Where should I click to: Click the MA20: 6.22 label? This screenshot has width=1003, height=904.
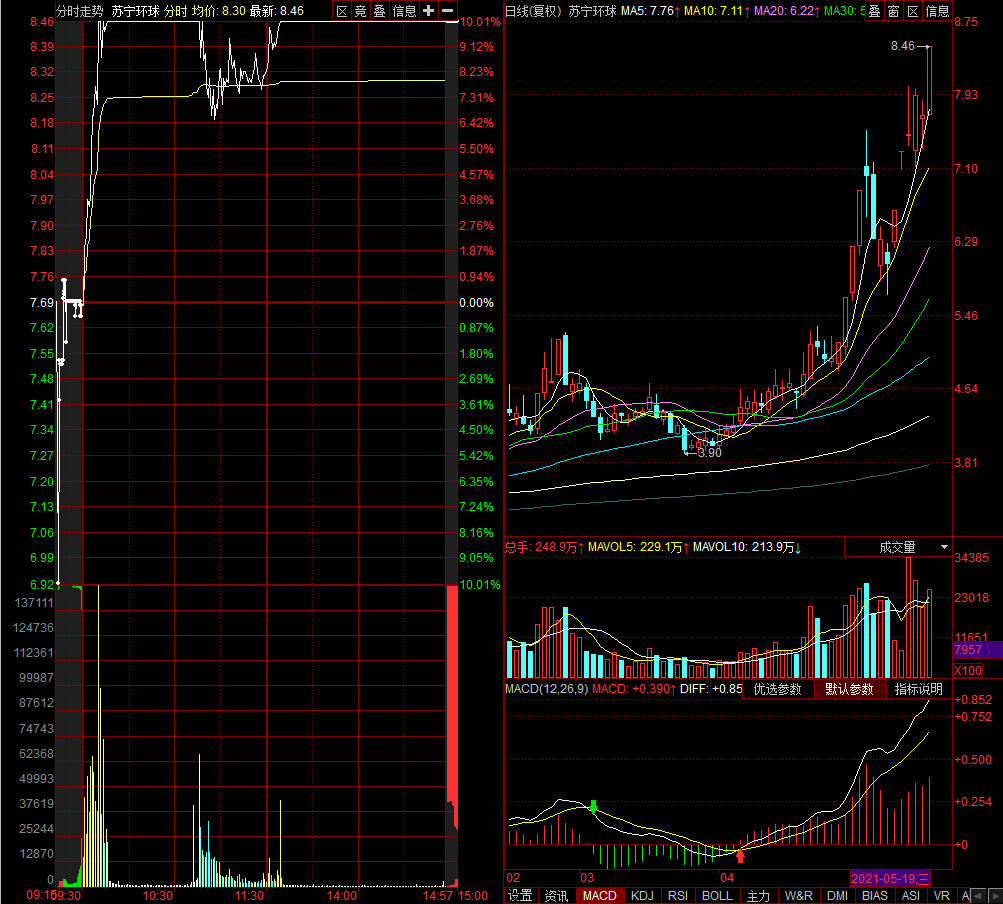787,11
